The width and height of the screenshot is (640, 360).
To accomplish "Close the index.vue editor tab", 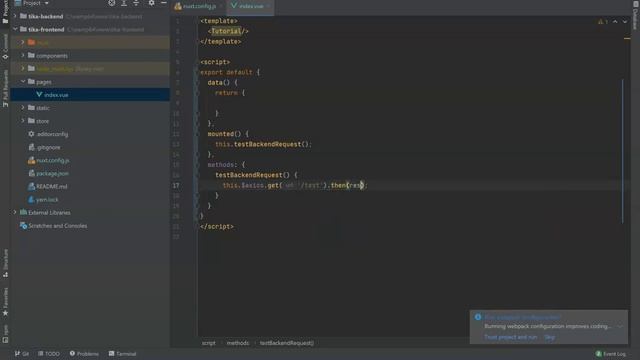I will point(268,6).
